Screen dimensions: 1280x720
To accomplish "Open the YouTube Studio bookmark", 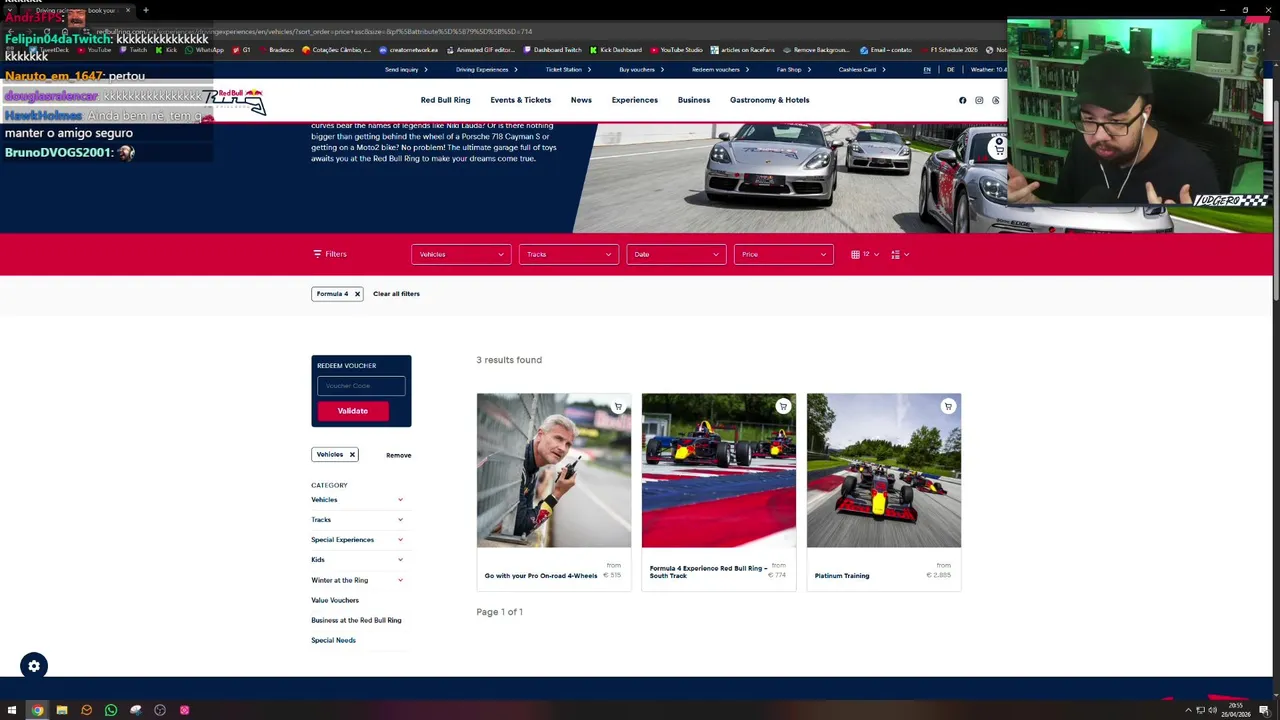I will [677, 50].
